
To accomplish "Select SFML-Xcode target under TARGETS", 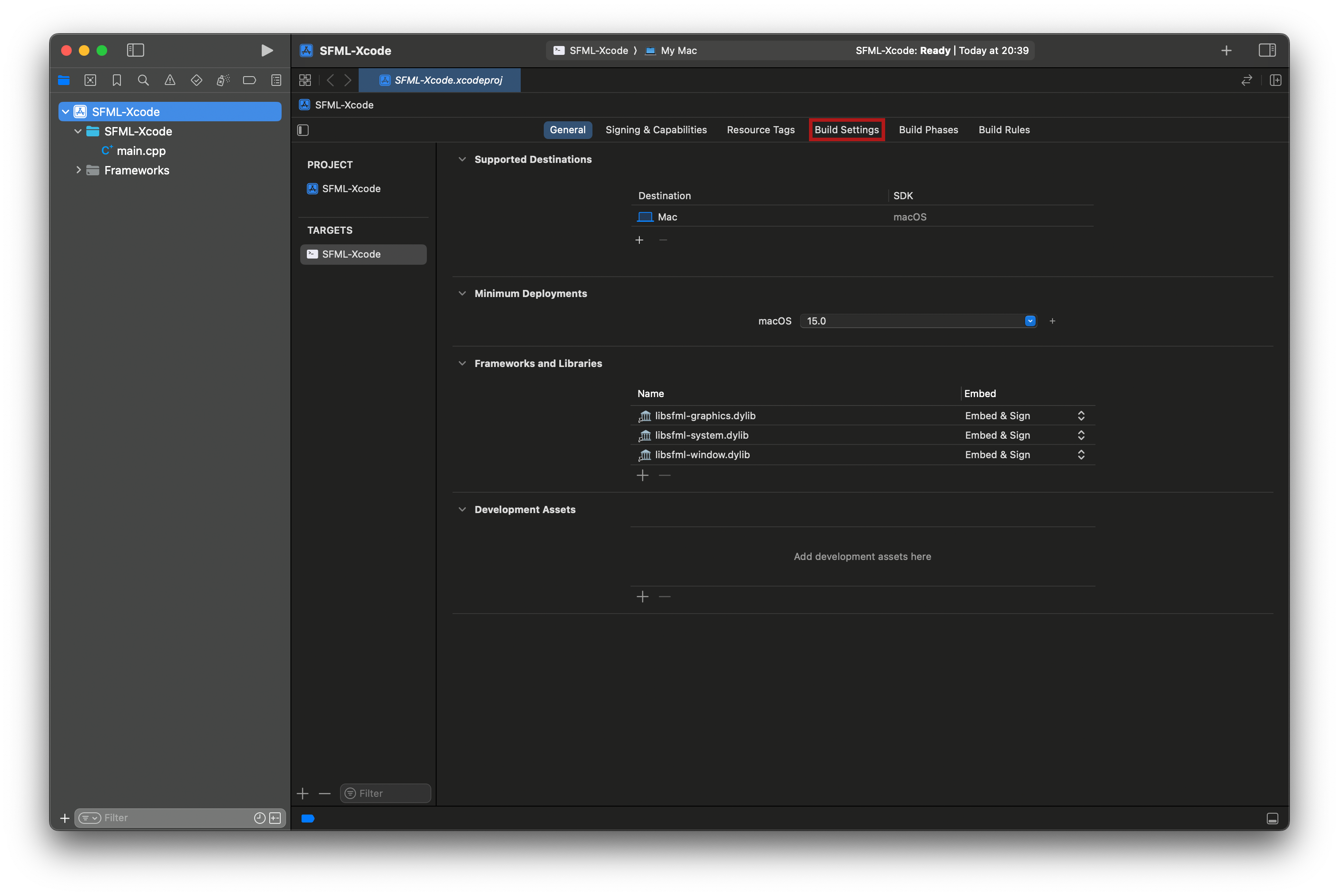I will [x=363, y=254].
